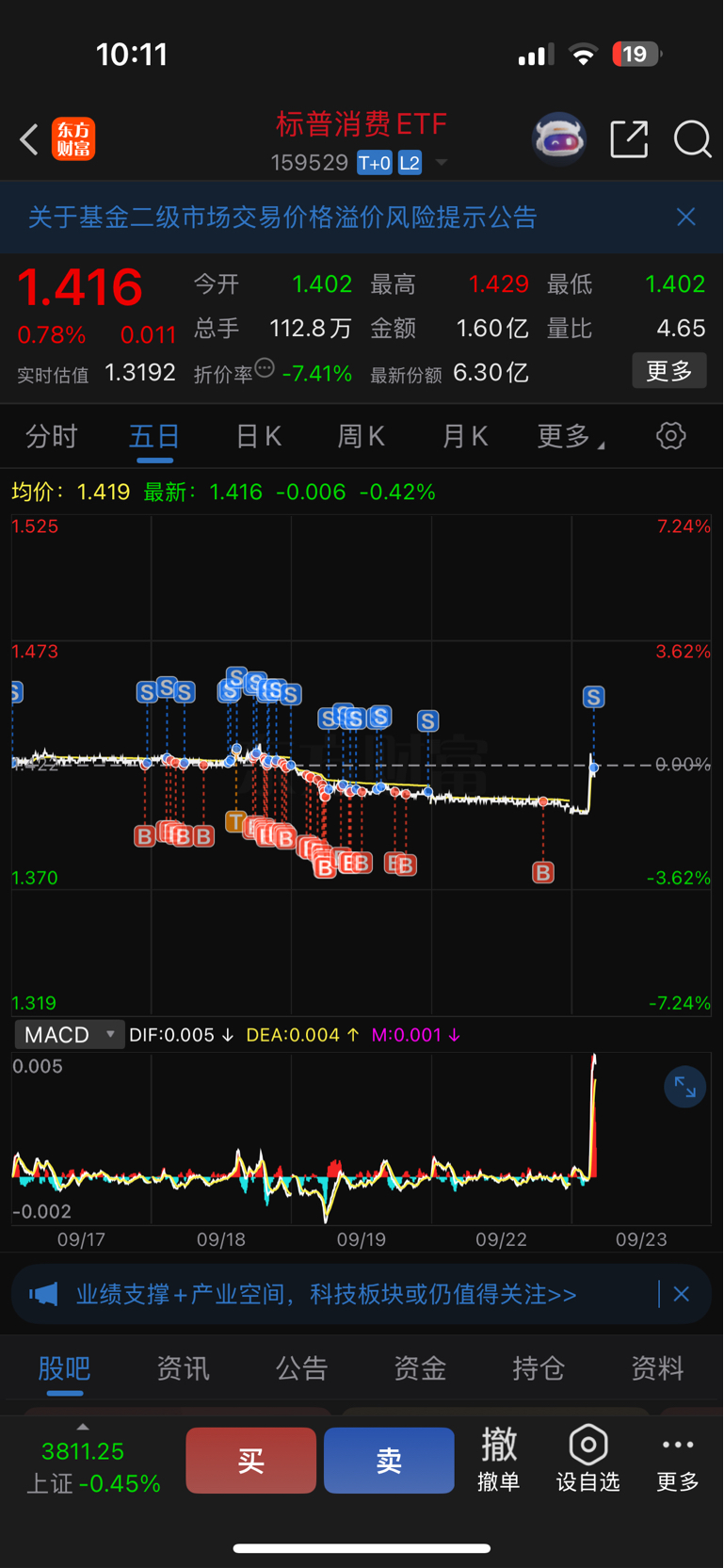
Task: Expand the 更多 chart period dropdown
Action: coord(571,436)
